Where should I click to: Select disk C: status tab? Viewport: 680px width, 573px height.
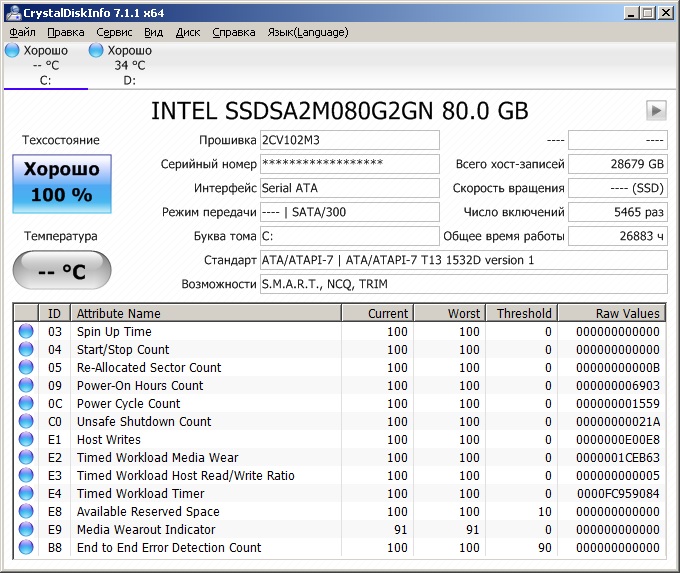point(46,65)
